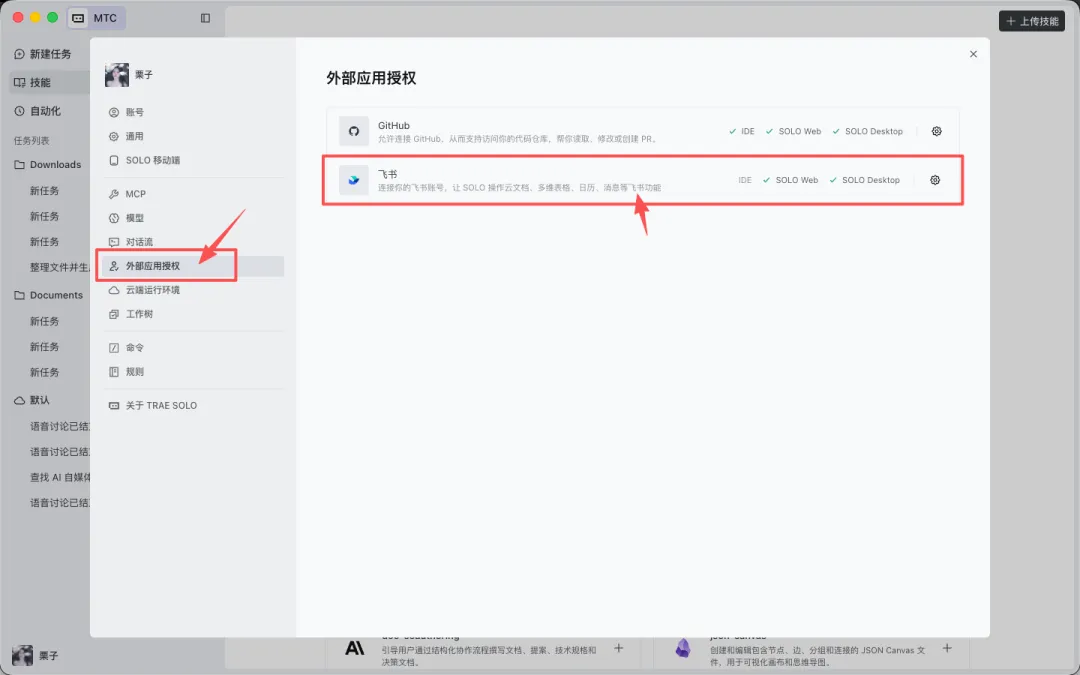Screen dimensions: 1080x675
Task: Click the purple Obsidian icon on JSON Canvas card
Action: coord(683,648)
